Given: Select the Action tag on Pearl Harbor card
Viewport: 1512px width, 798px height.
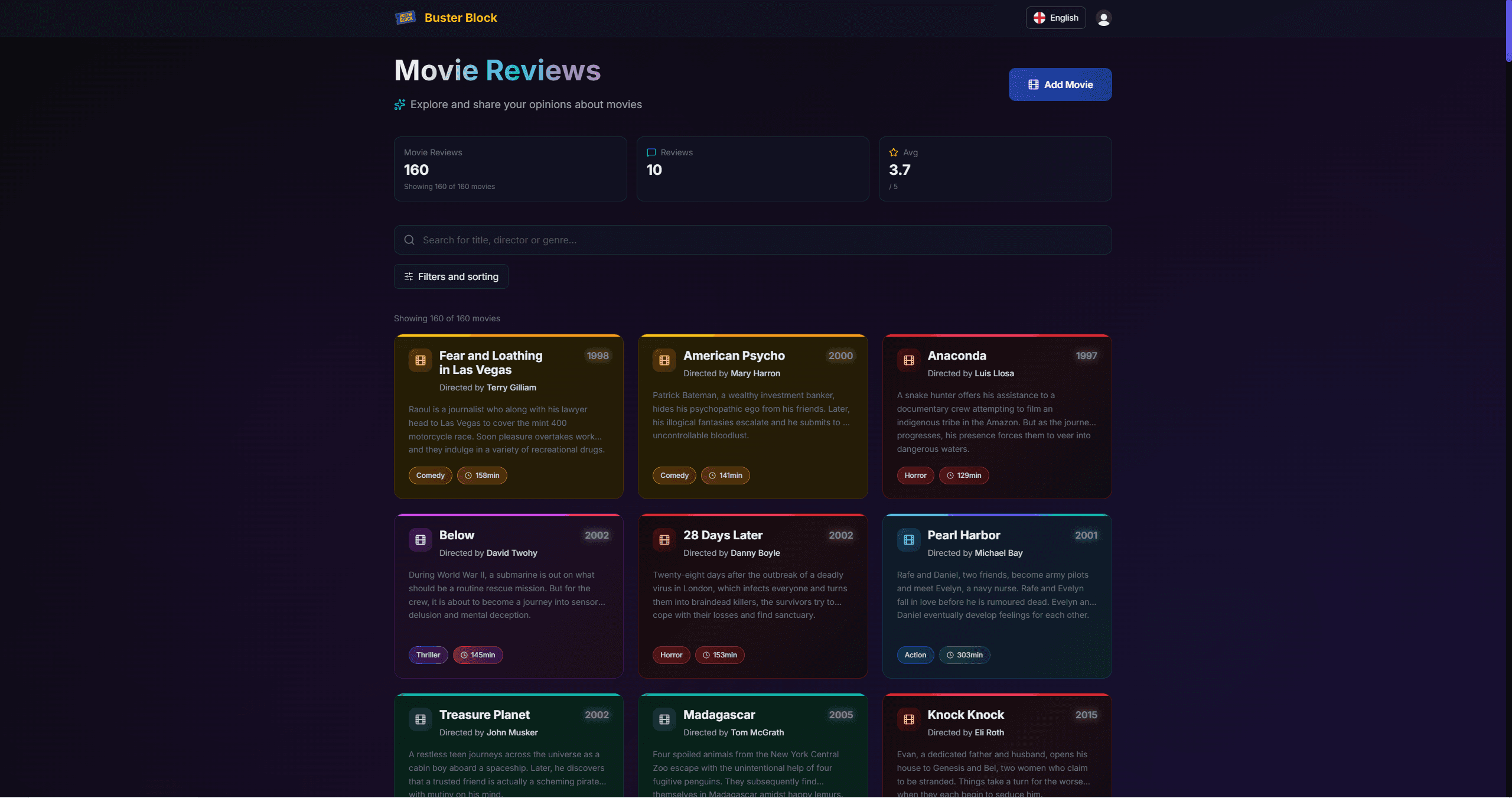Looking at the screenshot, I should (x=915, y=655).
